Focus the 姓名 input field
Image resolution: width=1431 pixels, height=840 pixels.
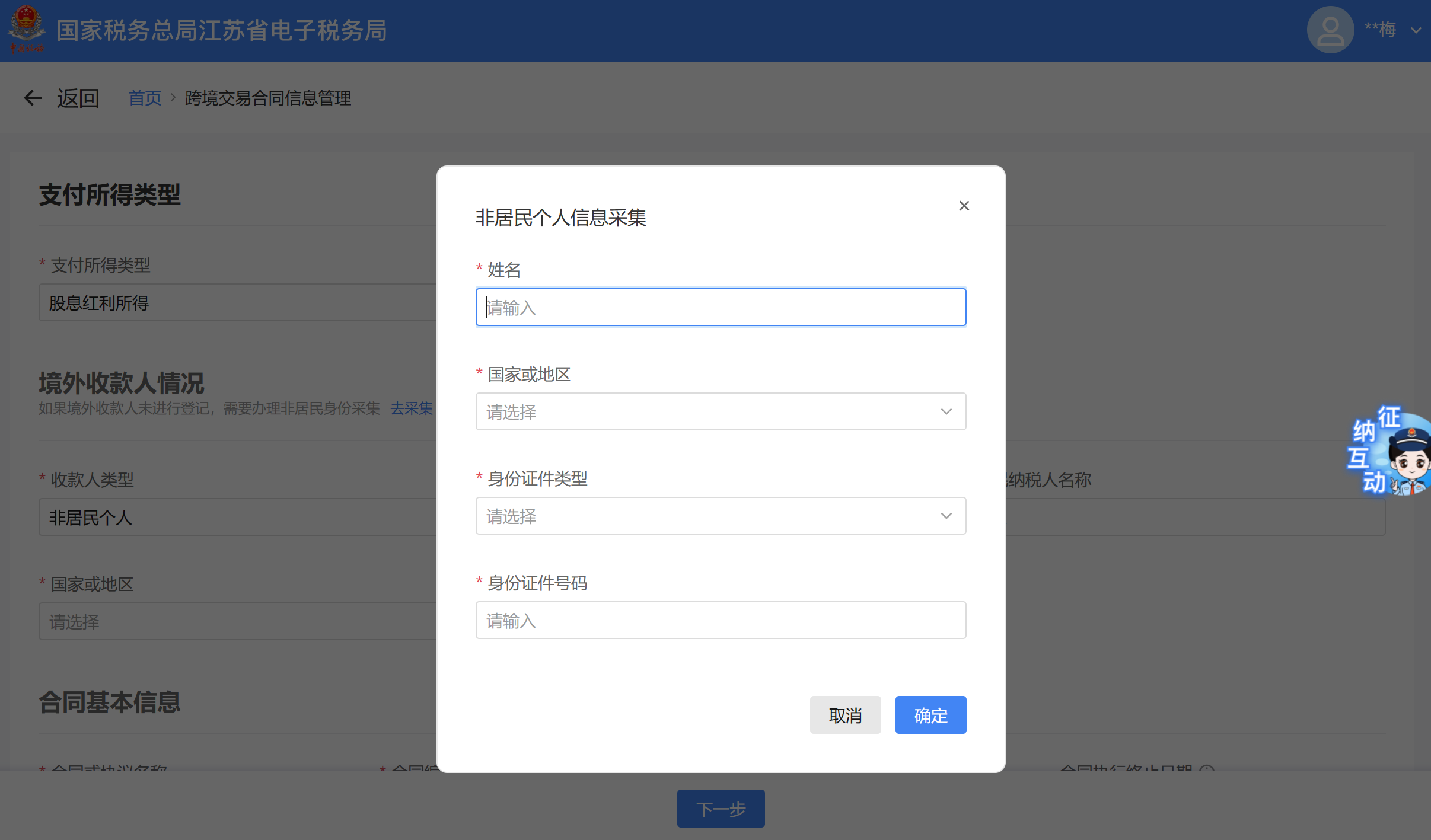click(721, 307)
